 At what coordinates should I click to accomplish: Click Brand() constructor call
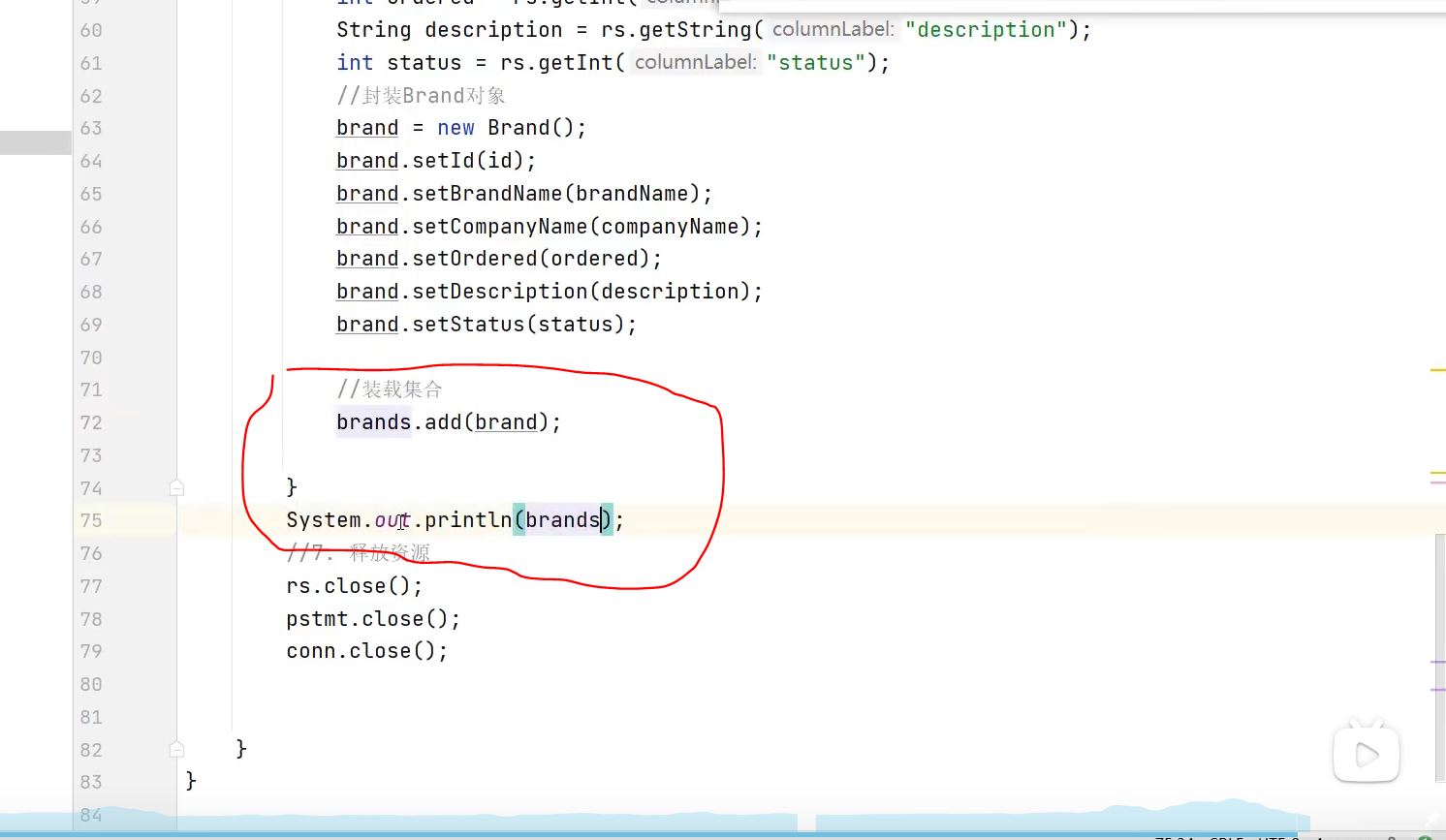point(531,128)
